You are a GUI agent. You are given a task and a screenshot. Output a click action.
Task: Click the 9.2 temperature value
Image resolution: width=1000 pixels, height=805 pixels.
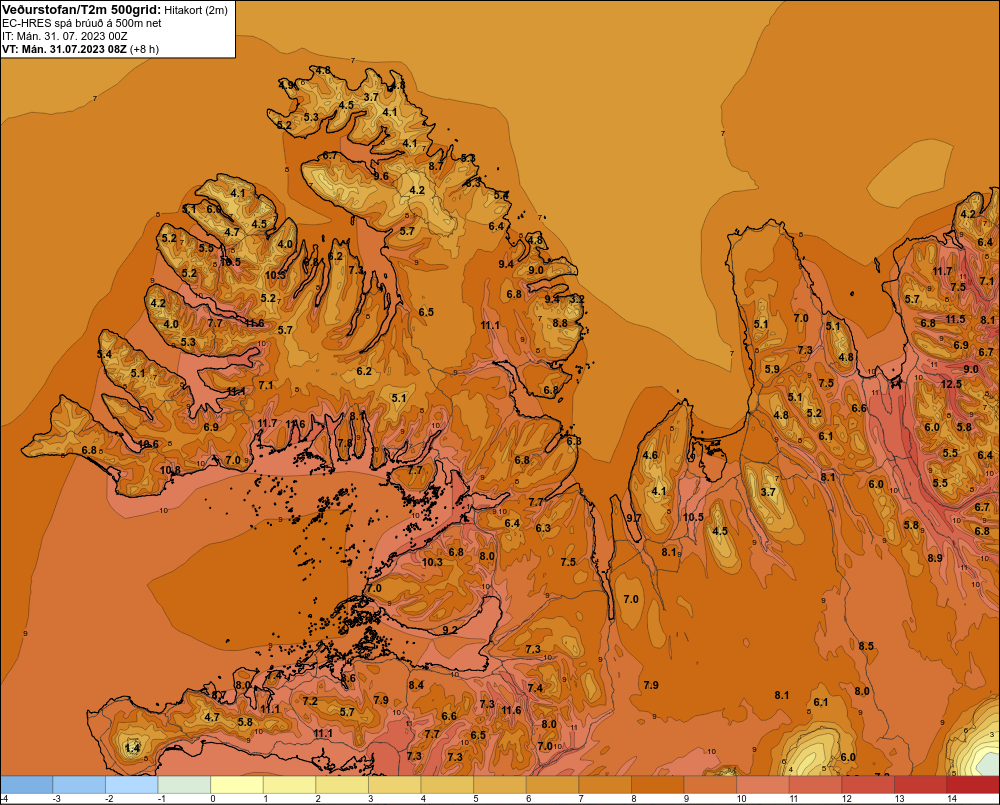tap(450, 630)
